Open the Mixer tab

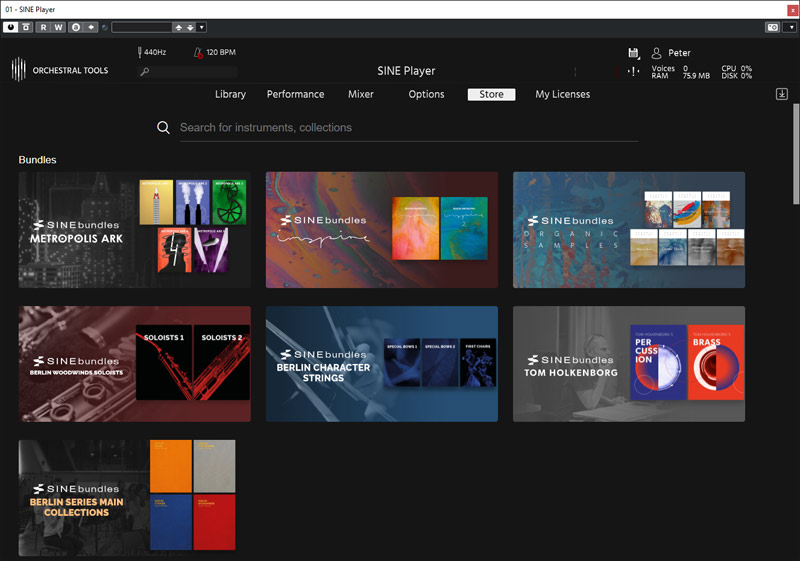pos(360,94)
